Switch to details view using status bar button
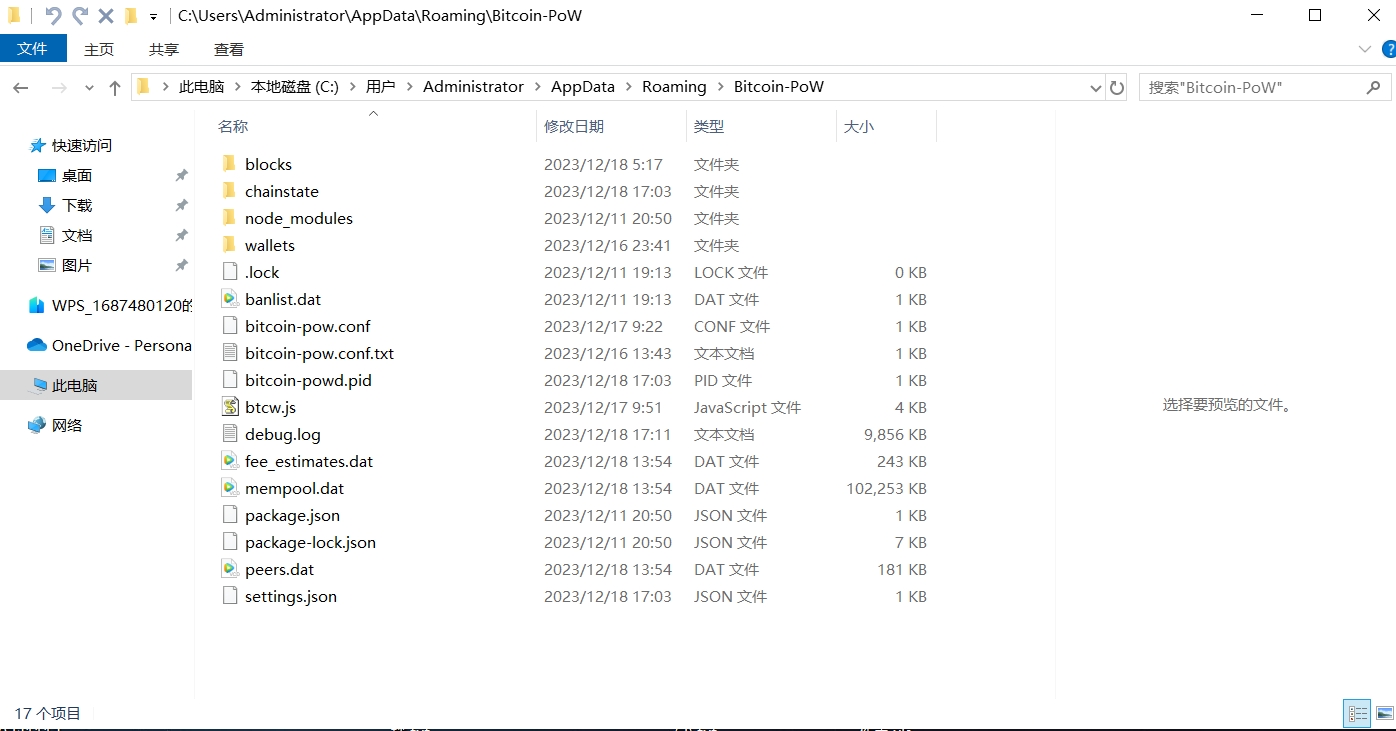The width and height of the screenshot is (1396, 731). coord(1357,713)
